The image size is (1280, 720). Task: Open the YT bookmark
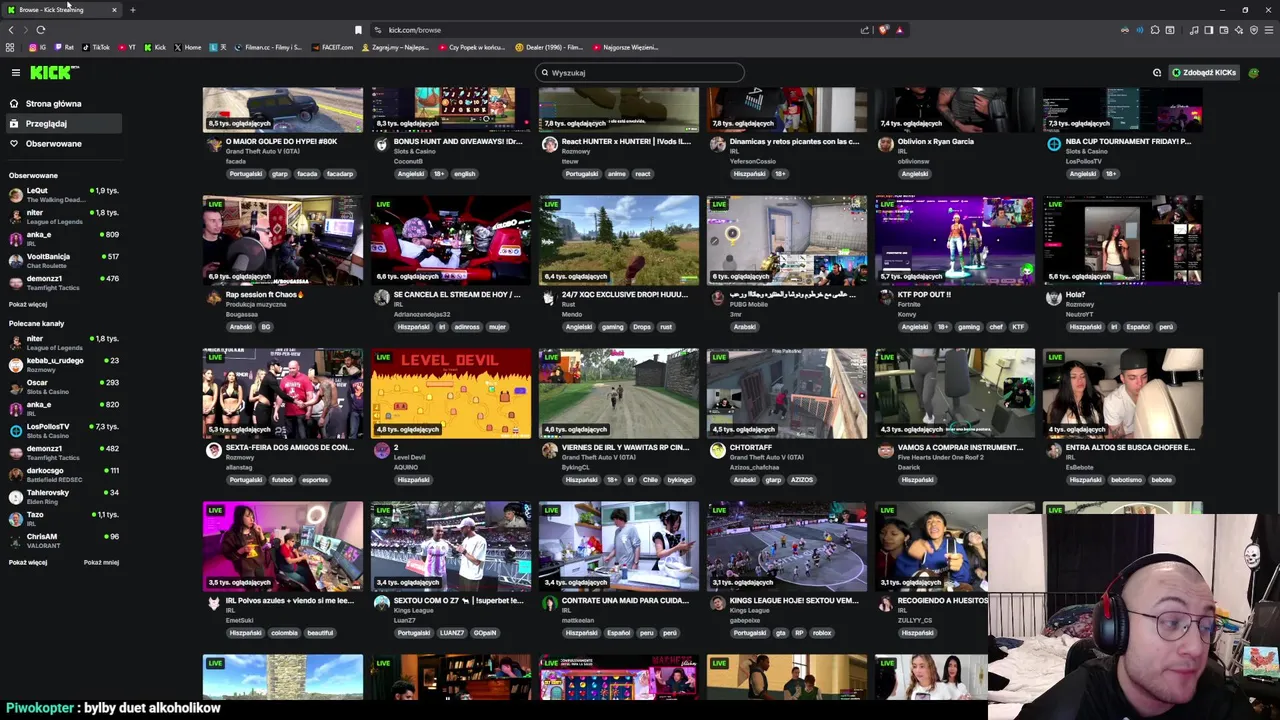click(x=127, y=47)
